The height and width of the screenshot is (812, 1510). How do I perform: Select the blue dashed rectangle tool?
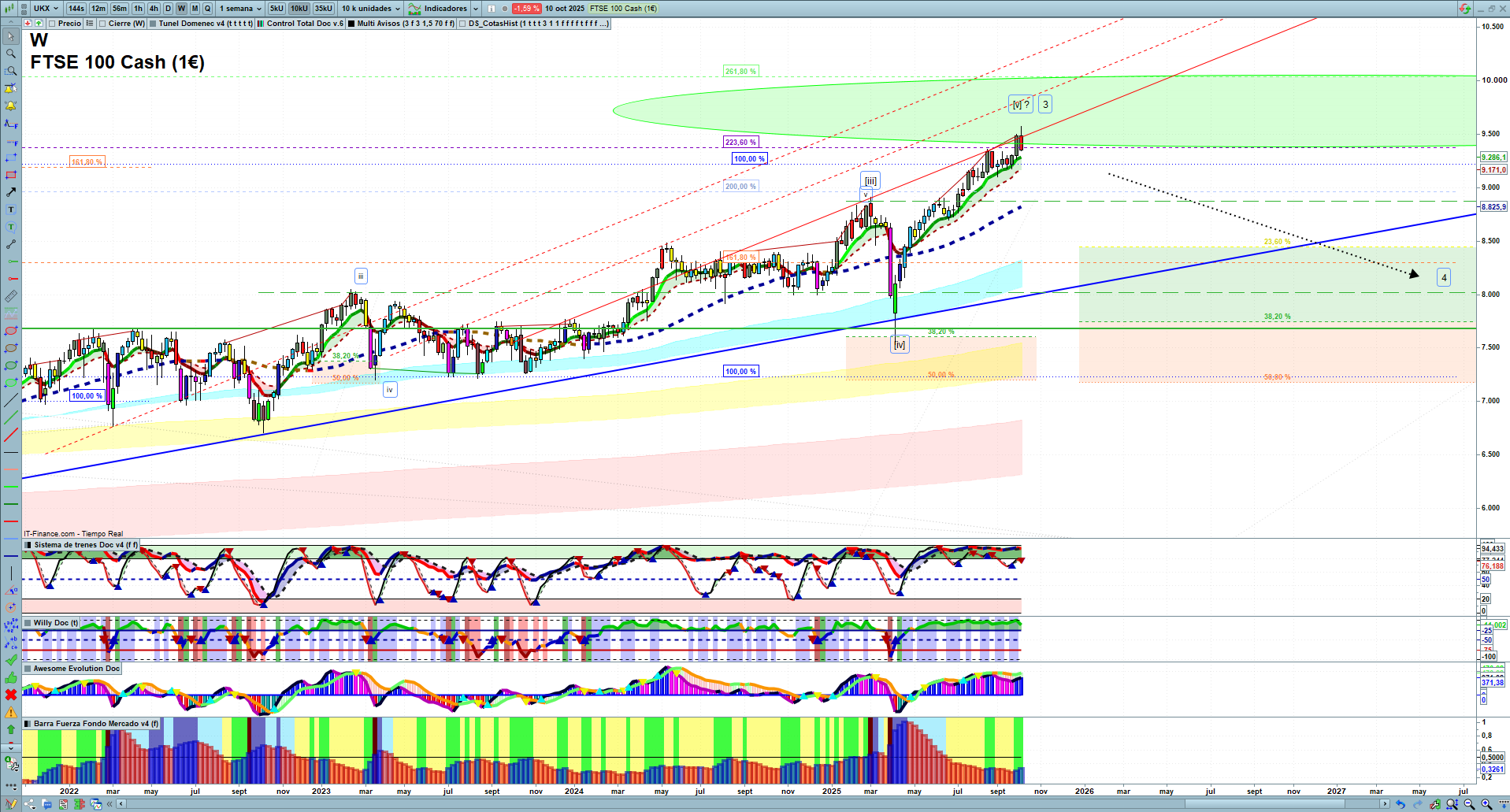click(x=11, y=158)
